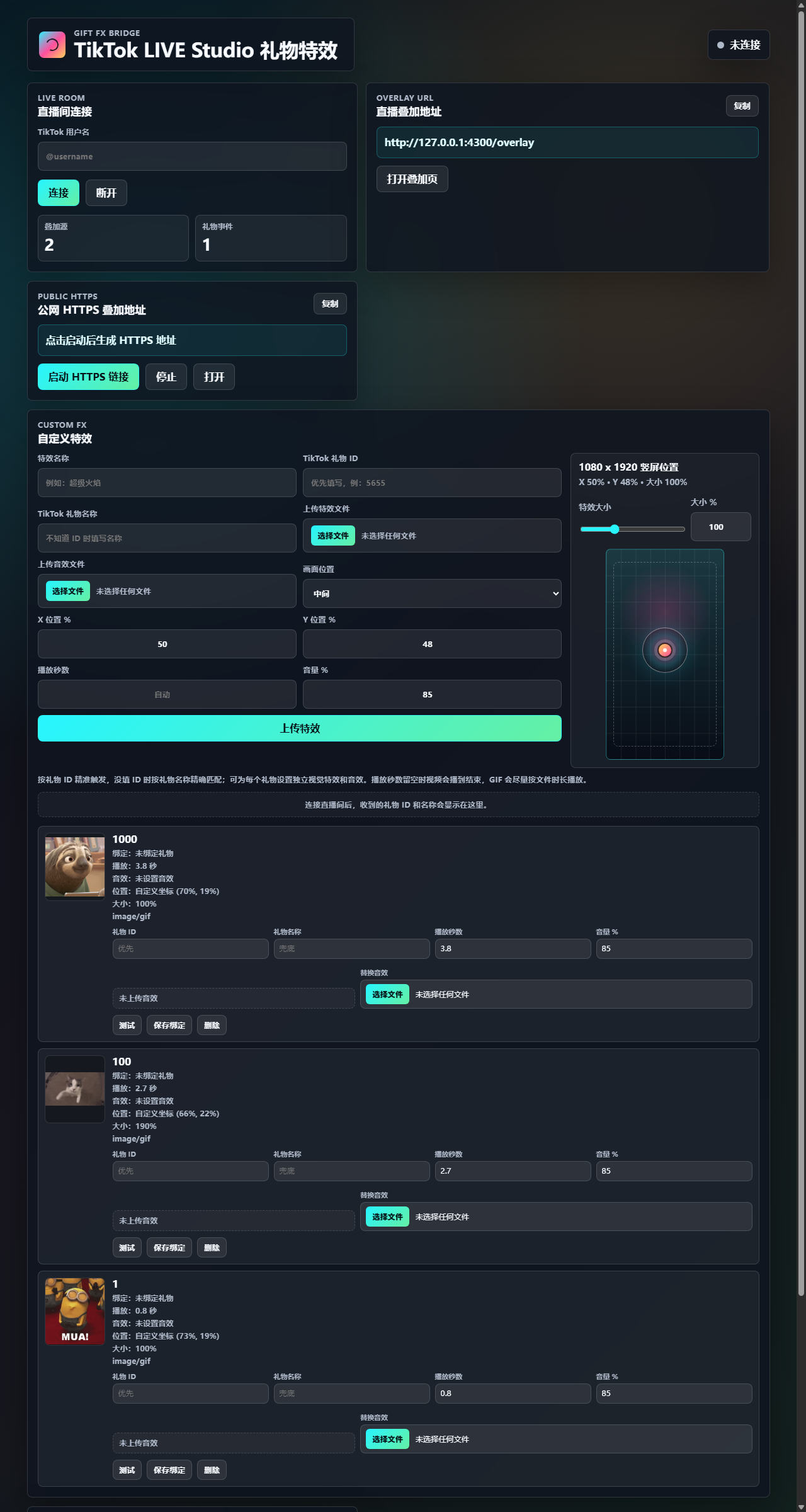Choose an effect file under 上传特效文件
806x1512 pixels.
click(332, 535)
